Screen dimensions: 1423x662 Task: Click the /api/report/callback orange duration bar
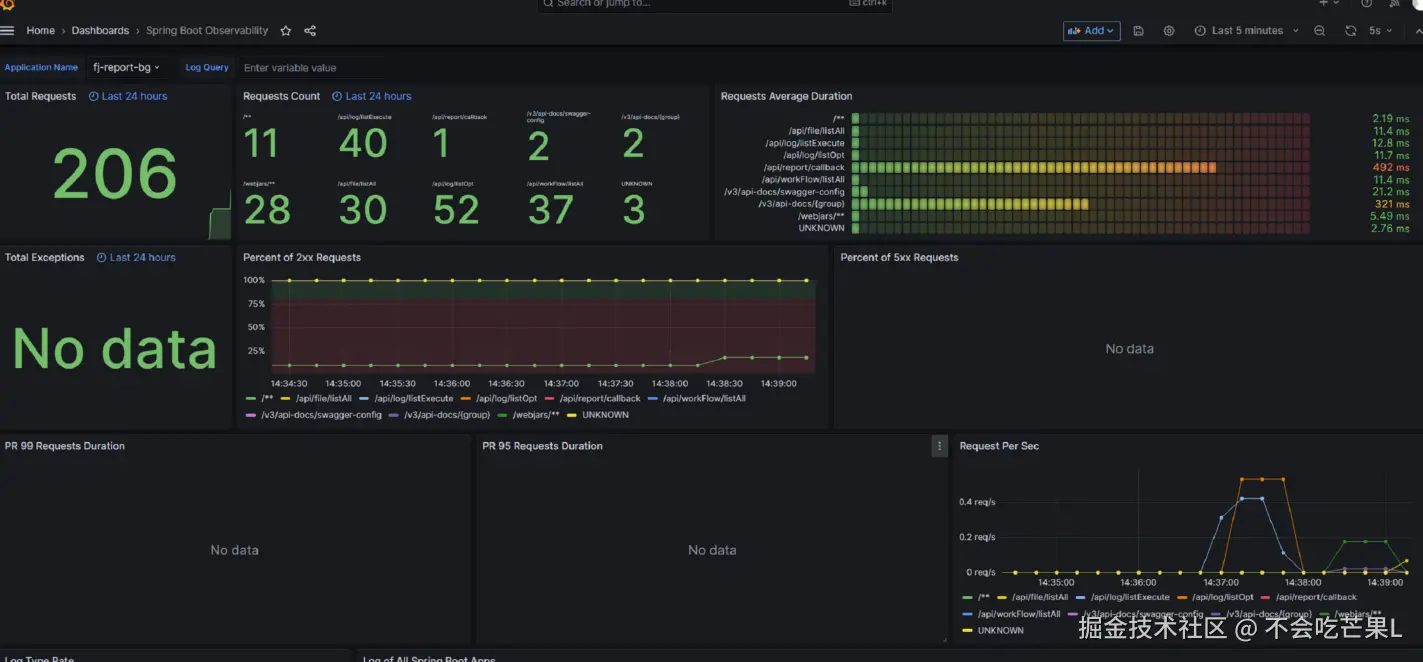[1034, 168]
